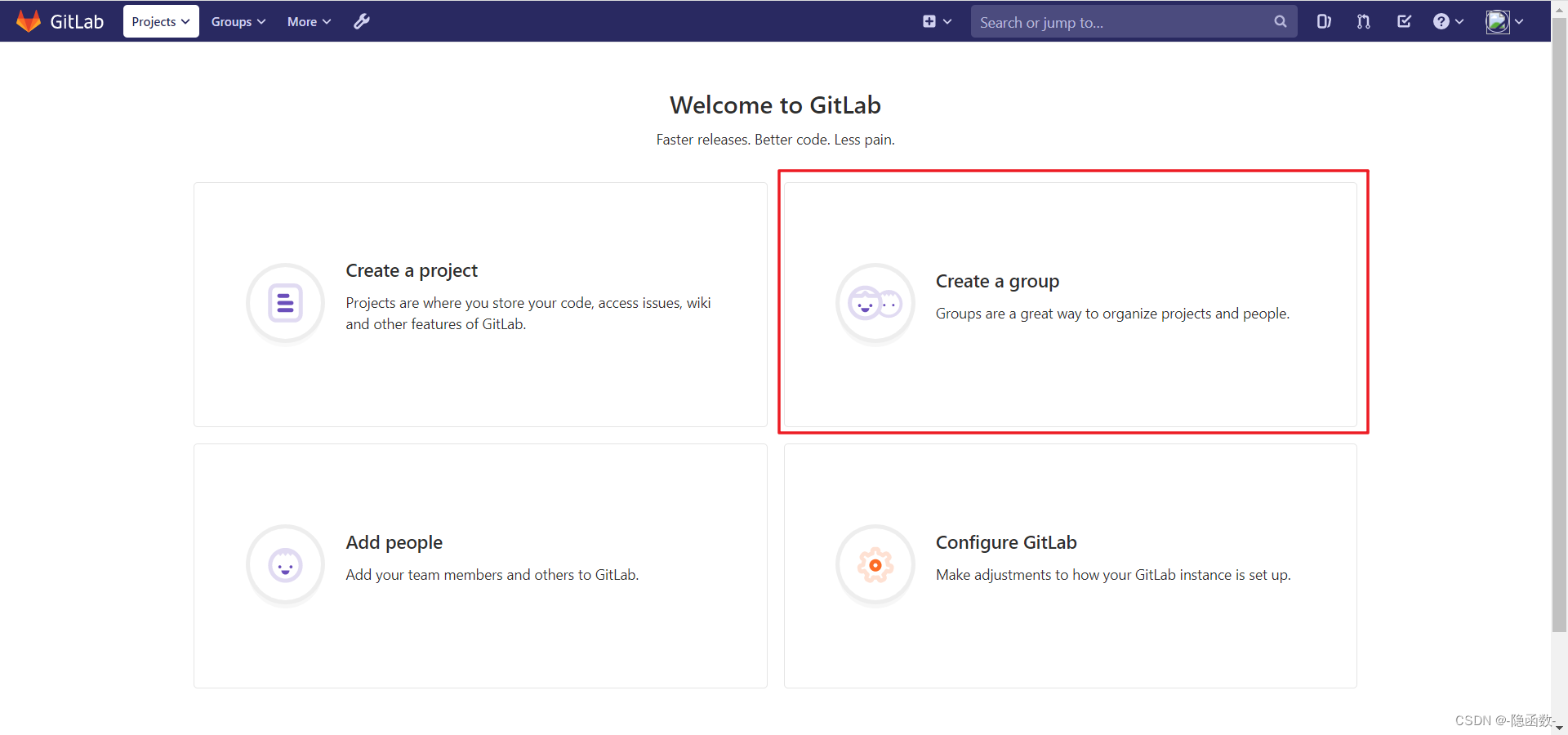
Task: Expand the More navigation menu
Action: click(x=309, y=22)
